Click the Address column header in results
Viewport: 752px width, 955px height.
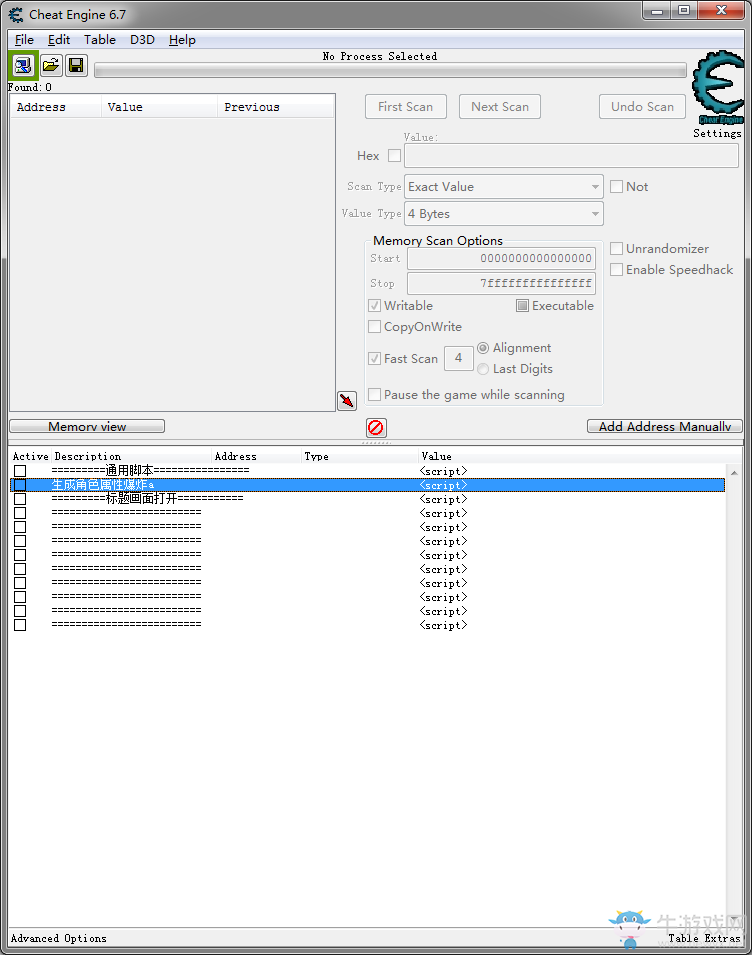(x=56, y=107)
